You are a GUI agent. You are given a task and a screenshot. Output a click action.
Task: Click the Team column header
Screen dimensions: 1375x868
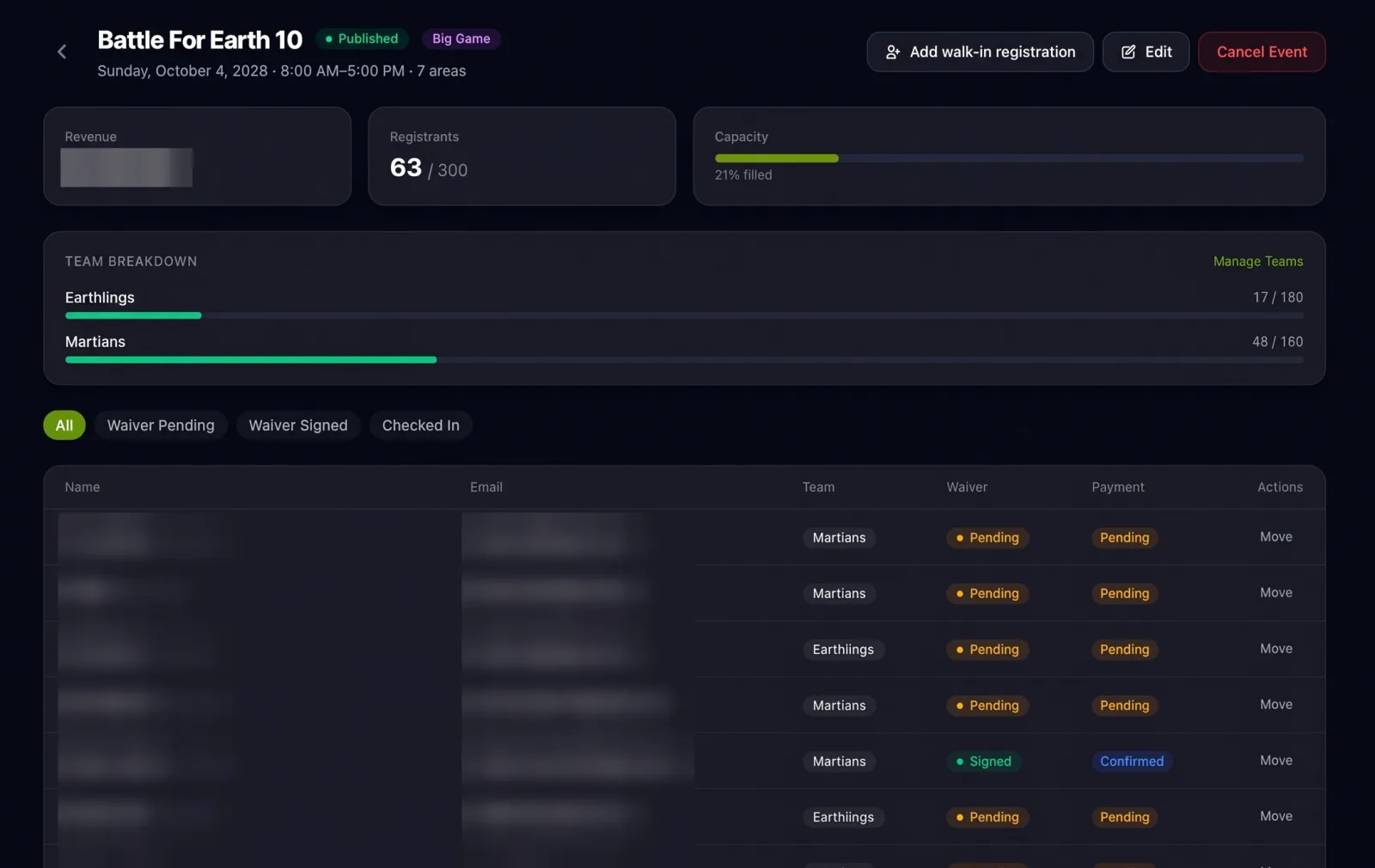pyautogui.click(x=818, y=487)
